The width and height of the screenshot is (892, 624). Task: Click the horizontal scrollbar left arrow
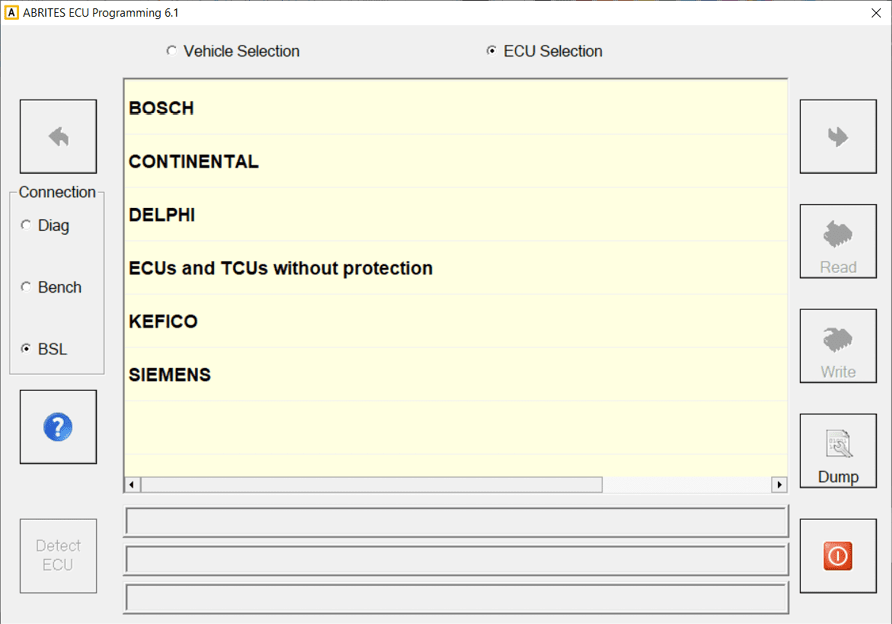coord(133,485)
